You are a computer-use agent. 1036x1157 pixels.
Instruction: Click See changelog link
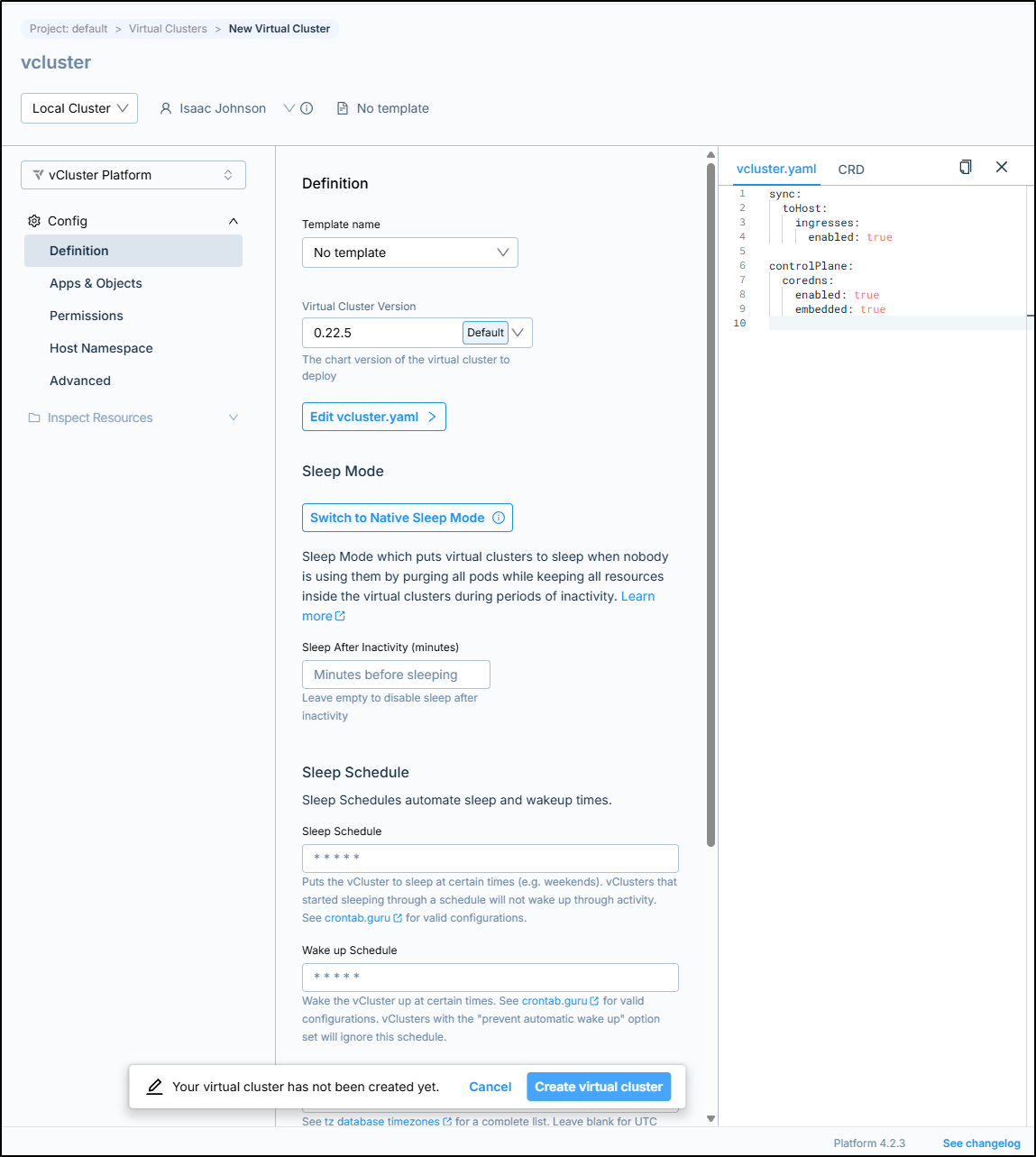tap(982, 1143)
